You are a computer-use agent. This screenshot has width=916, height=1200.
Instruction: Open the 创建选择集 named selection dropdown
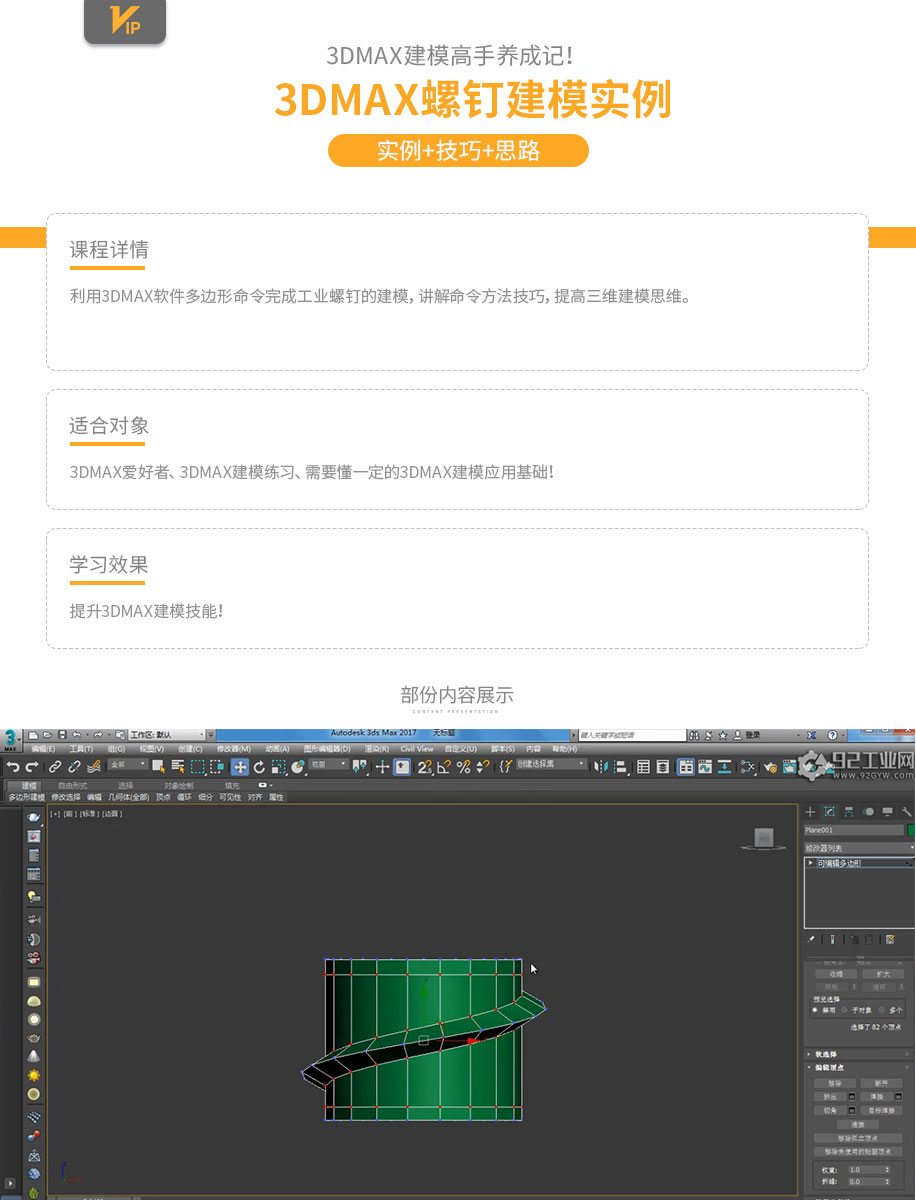551,763
